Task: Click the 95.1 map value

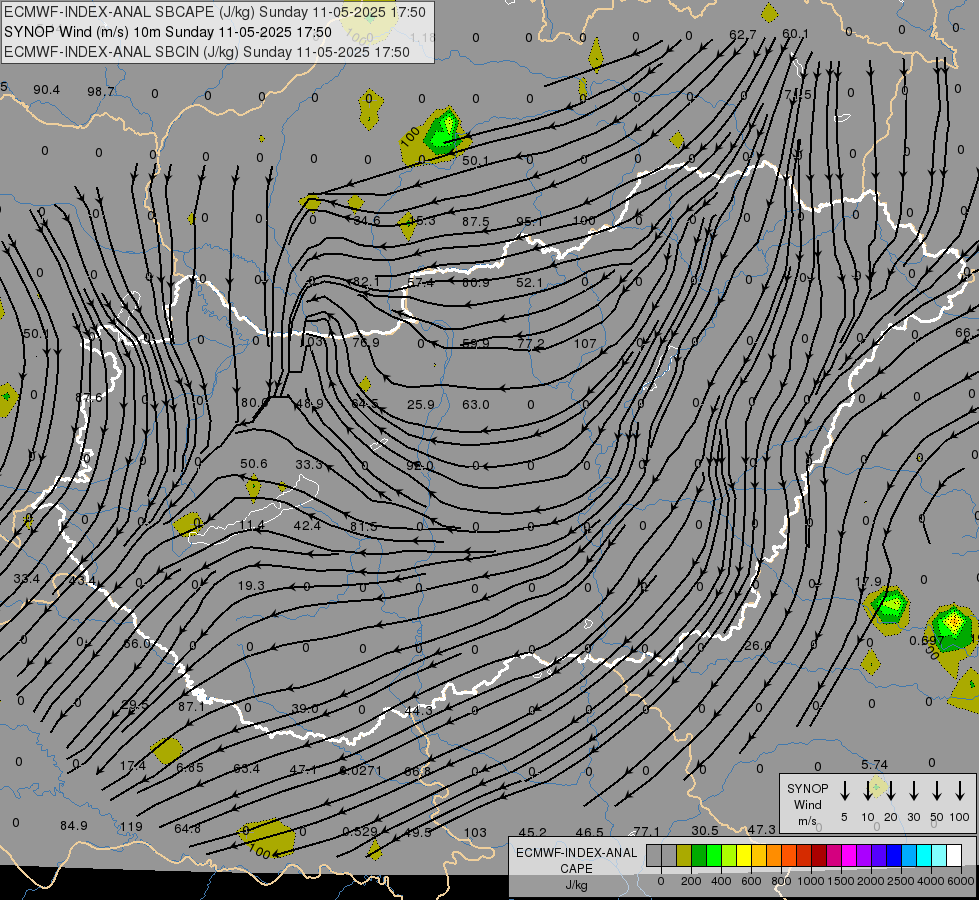Action: pyautogui.click(x=529, y=222)
